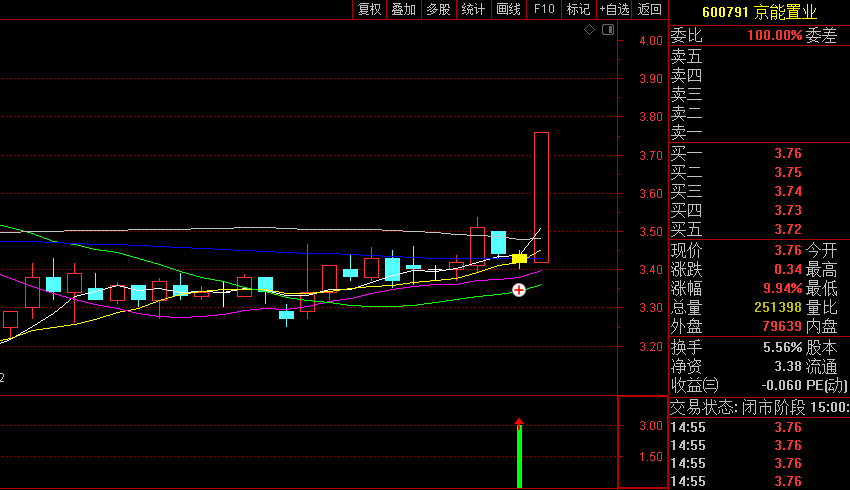
Task: Click the 3.00 volume axis label
Action: [651, 426]
